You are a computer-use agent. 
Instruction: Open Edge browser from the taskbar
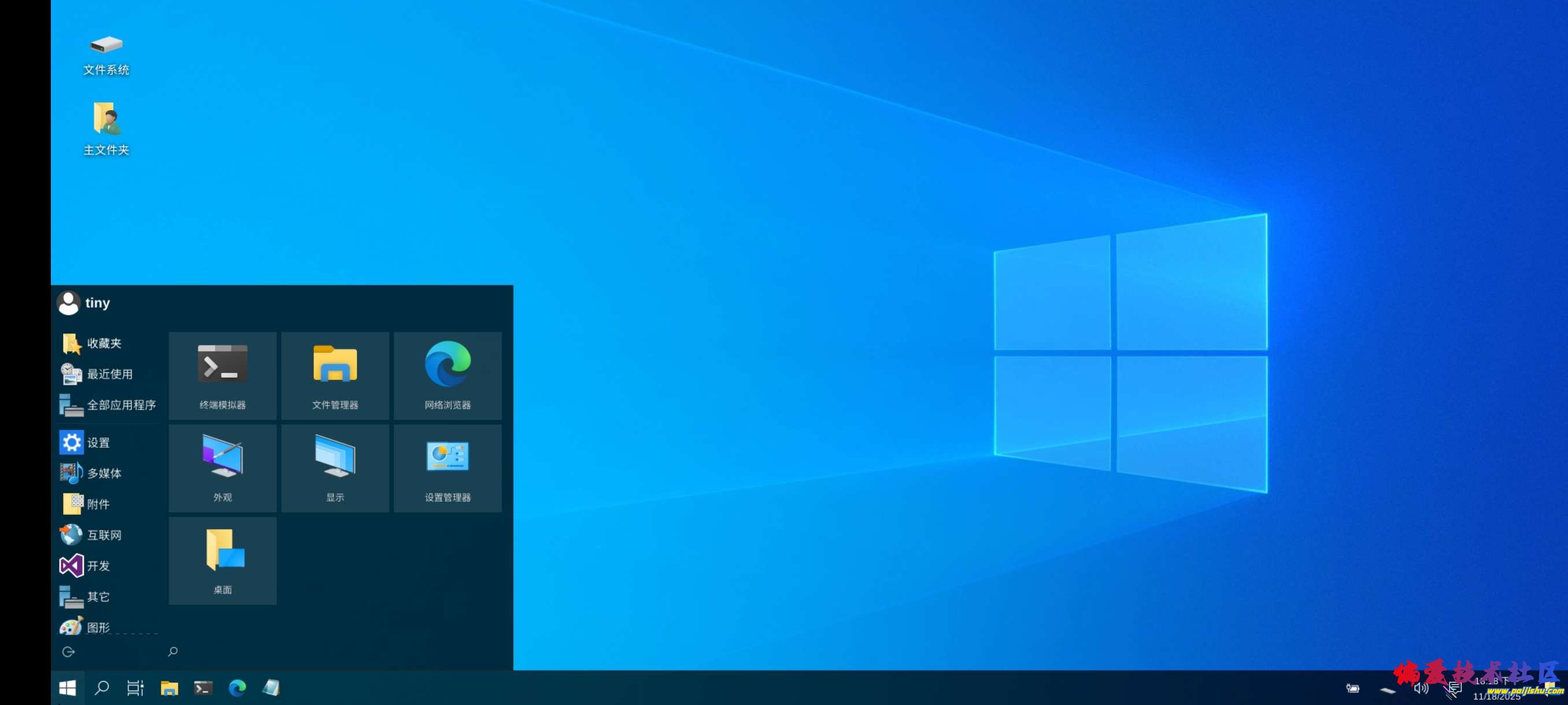[237, 688]
